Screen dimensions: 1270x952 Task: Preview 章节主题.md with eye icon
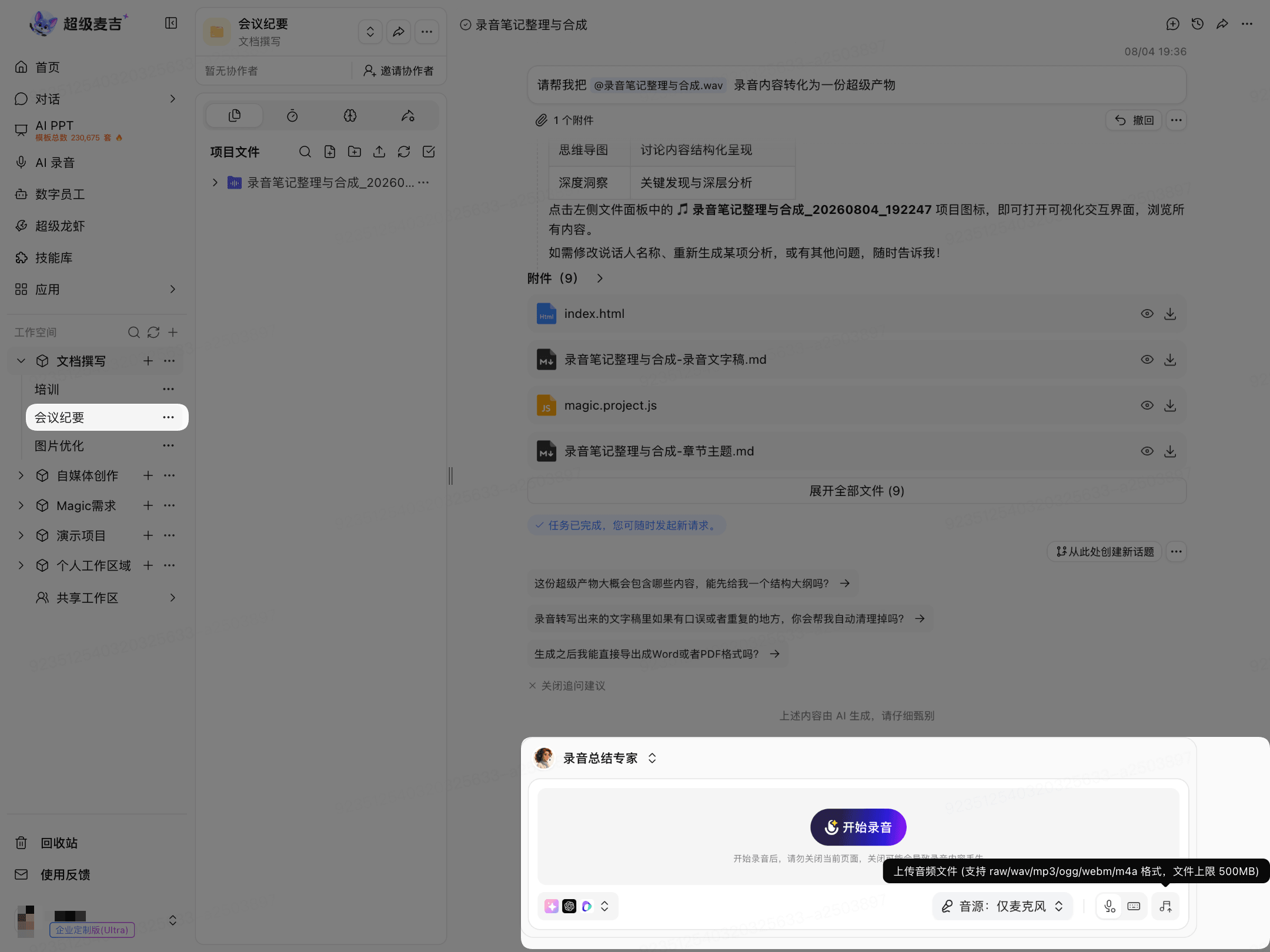(x=1147, y=451)
